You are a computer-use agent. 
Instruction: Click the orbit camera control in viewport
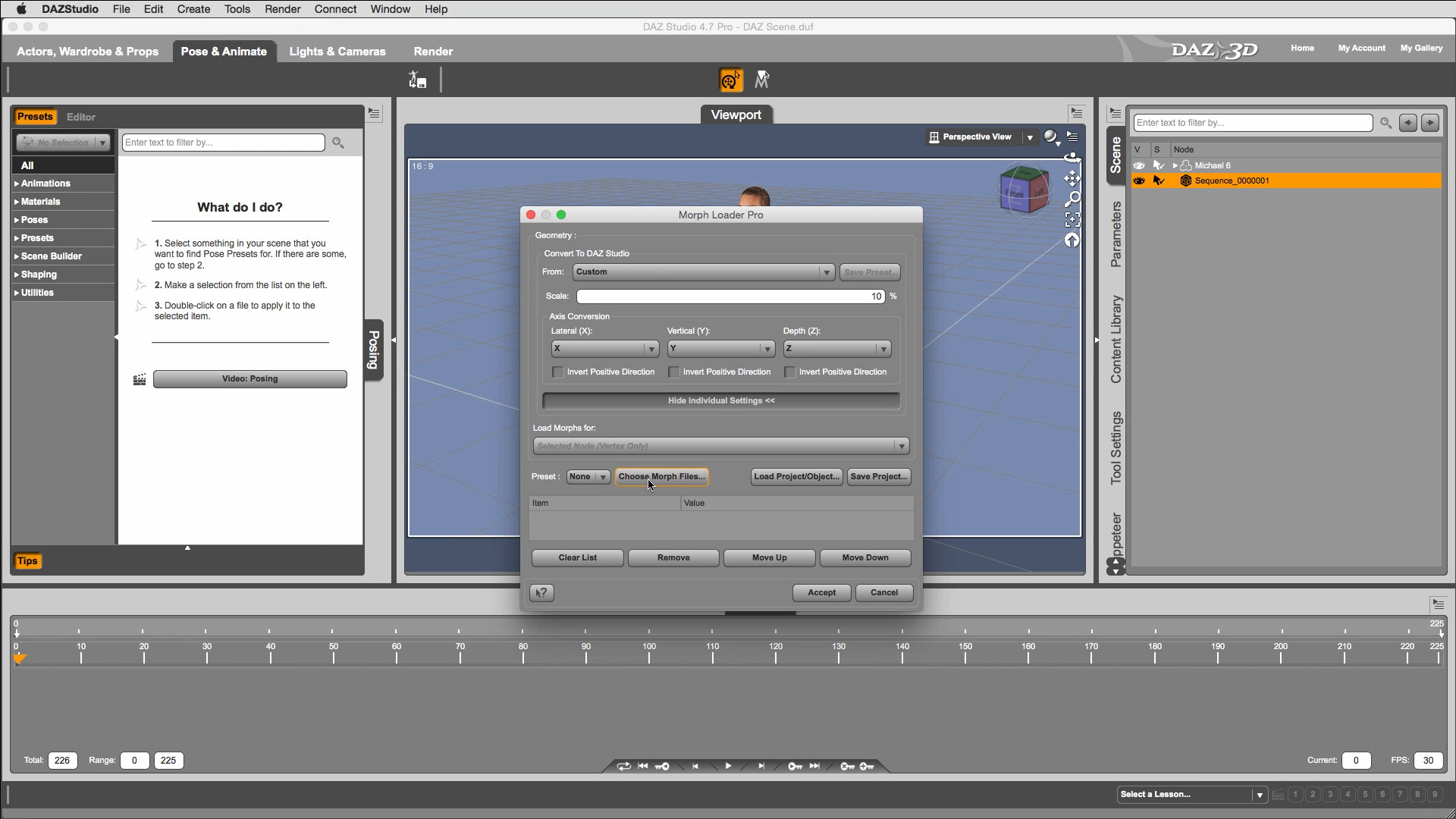(x=1072, y=158)
